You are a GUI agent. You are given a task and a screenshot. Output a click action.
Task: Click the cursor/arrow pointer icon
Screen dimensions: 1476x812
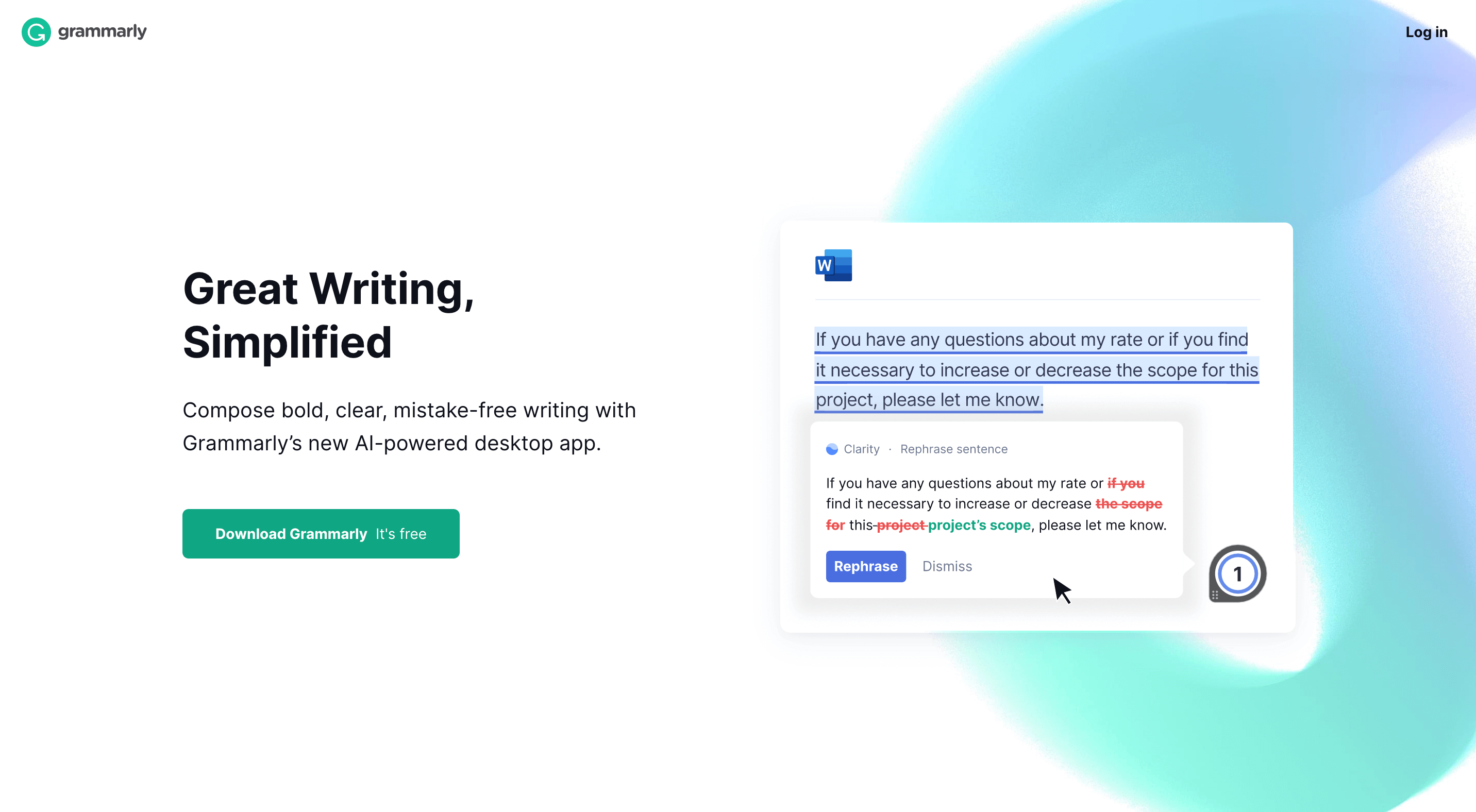tap(1062, 589)
